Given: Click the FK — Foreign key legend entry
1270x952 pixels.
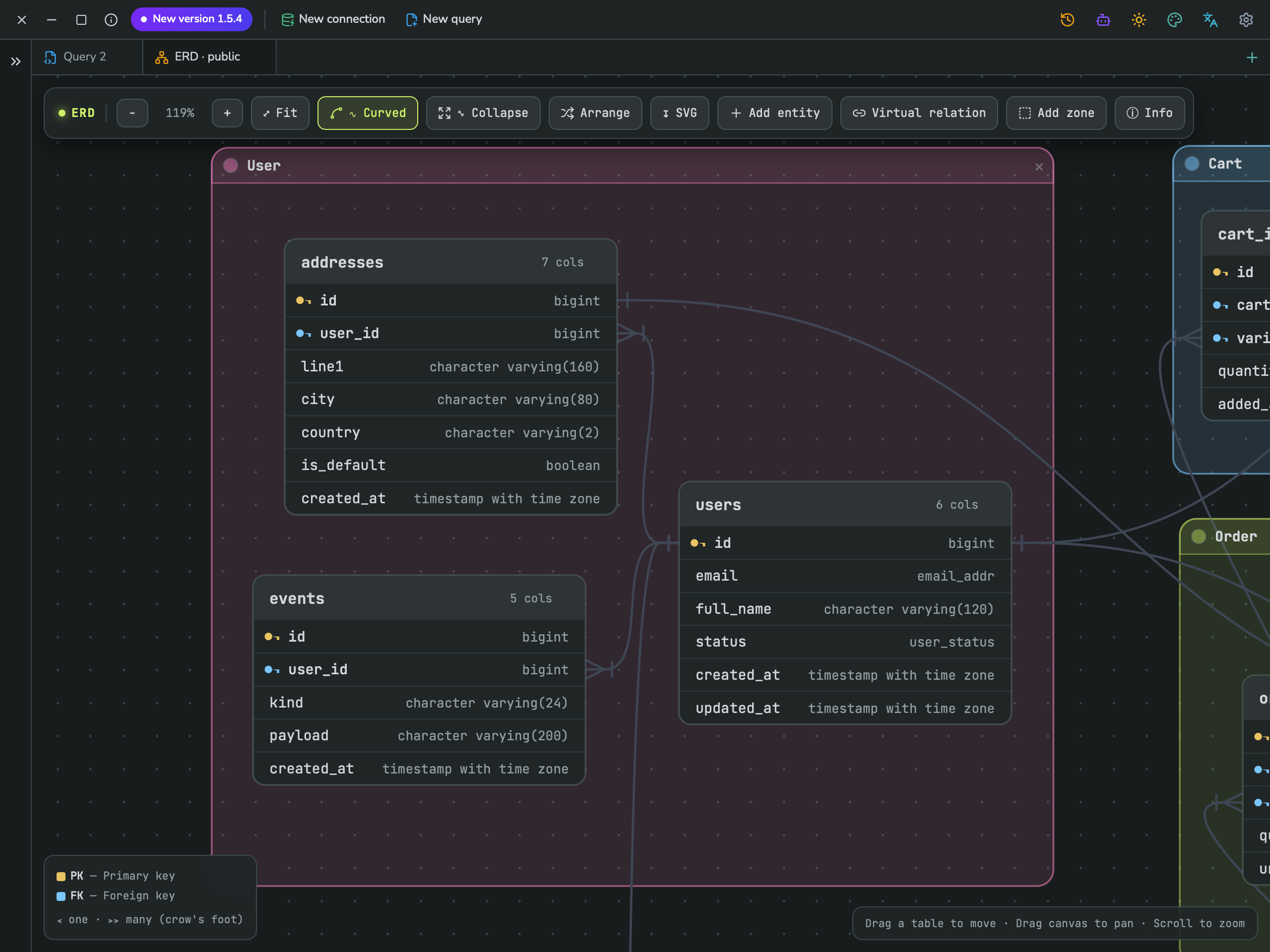Looking at the screenshot, I should (x=116, y=896).
